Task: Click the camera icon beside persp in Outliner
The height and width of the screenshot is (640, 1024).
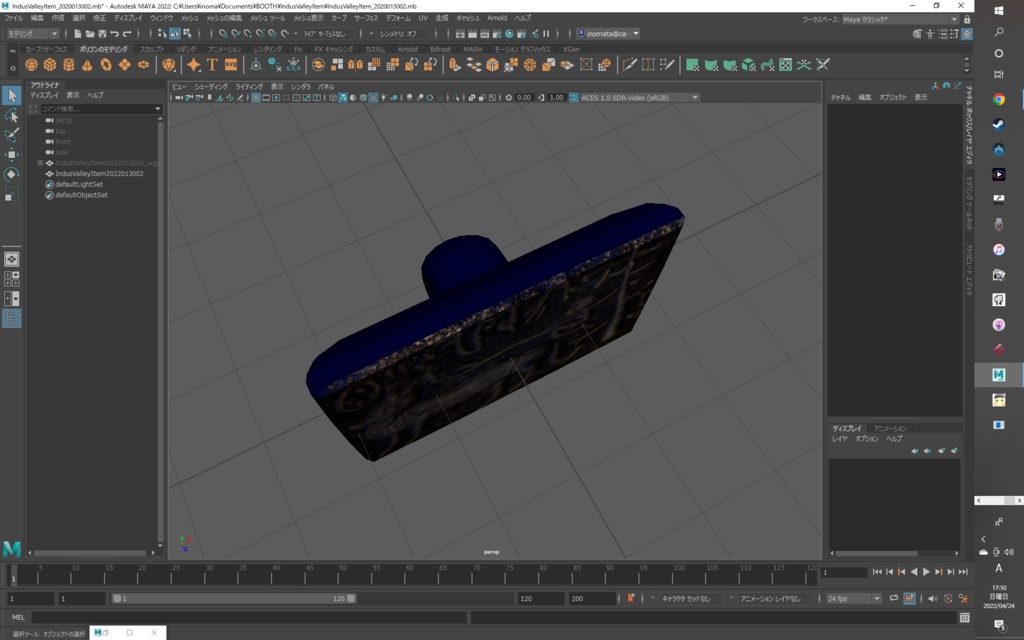Action: pyautogui.click(x=50, y=121)
